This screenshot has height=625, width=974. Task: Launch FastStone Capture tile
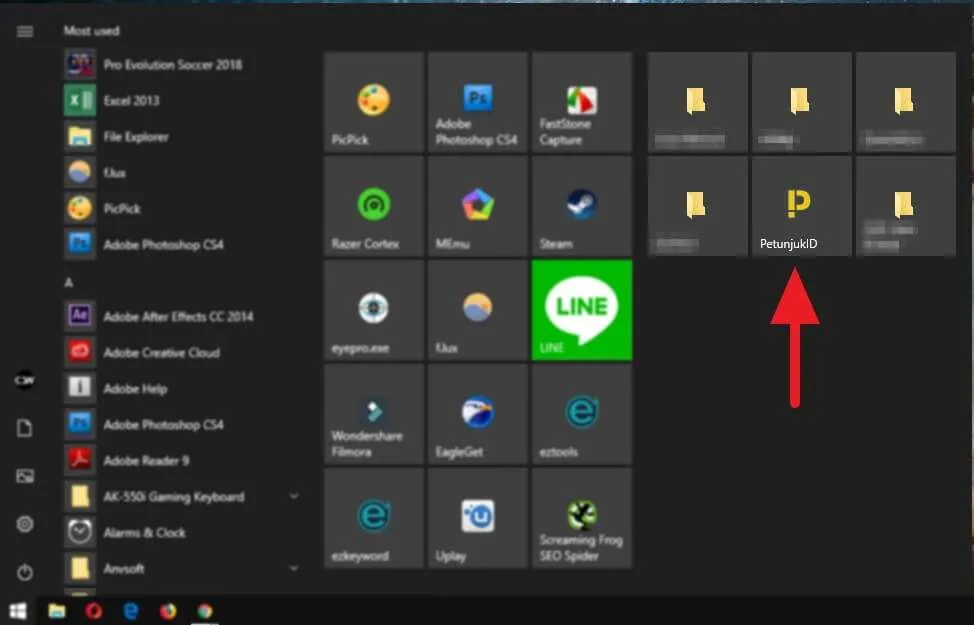coord(582,103)
